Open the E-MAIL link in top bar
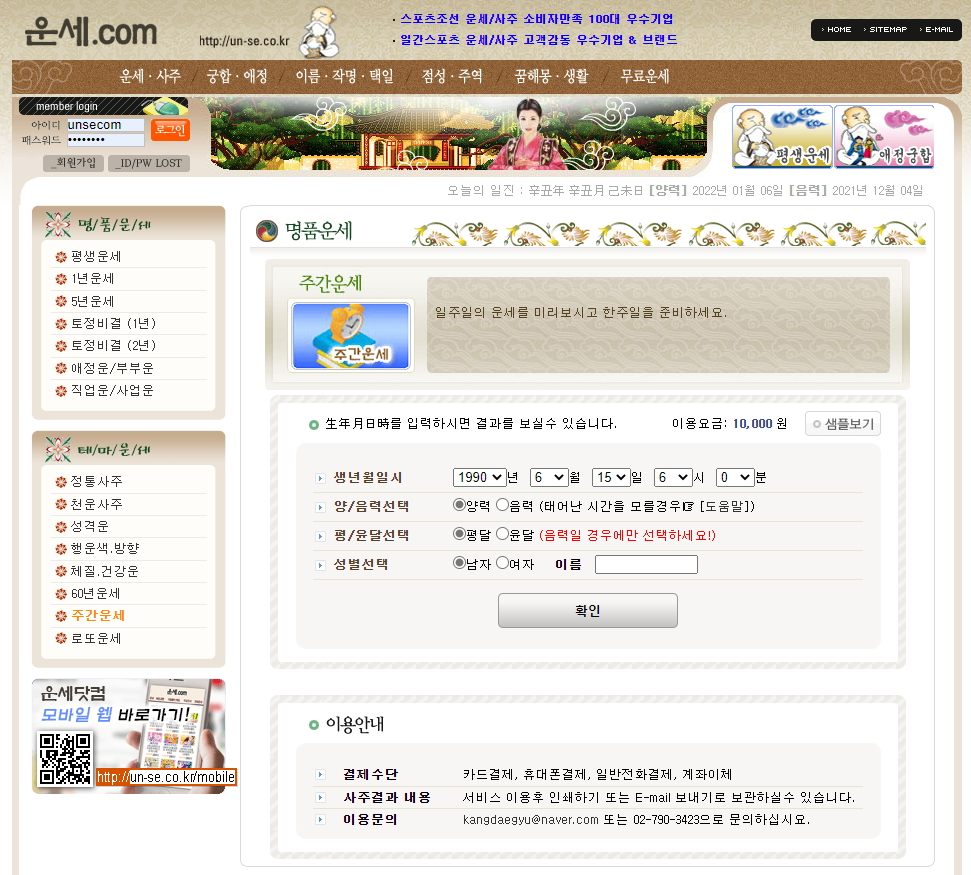The image size is (971, 875). coord(935,30)
